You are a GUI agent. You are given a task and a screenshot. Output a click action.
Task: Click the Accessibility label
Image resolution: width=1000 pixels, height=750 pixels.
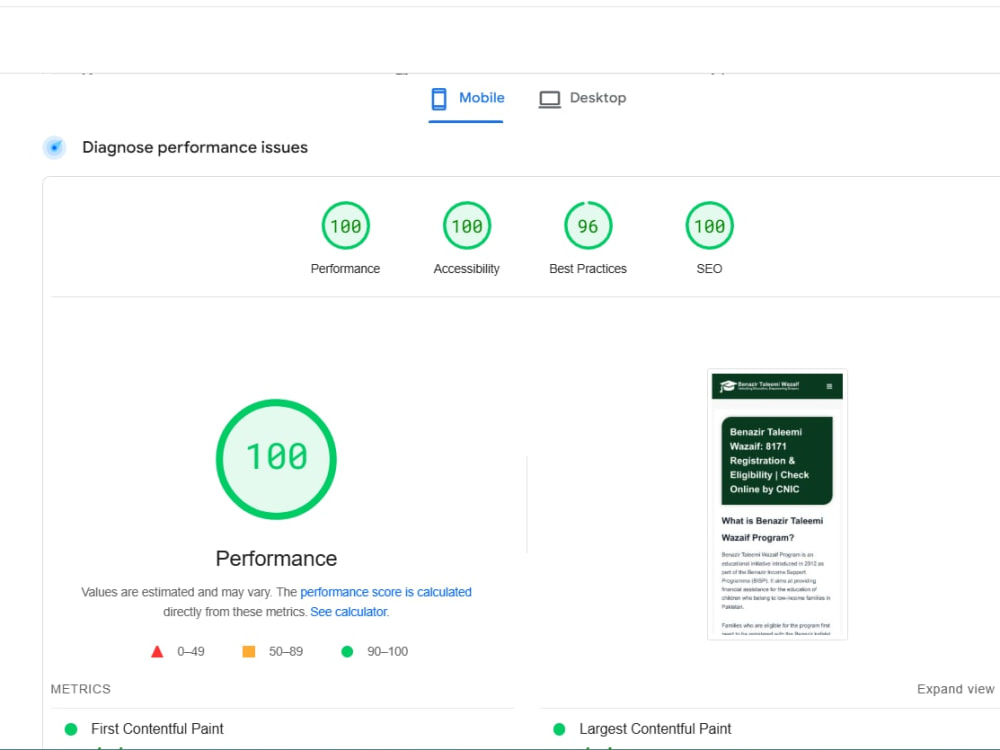[x=466, y=268]
